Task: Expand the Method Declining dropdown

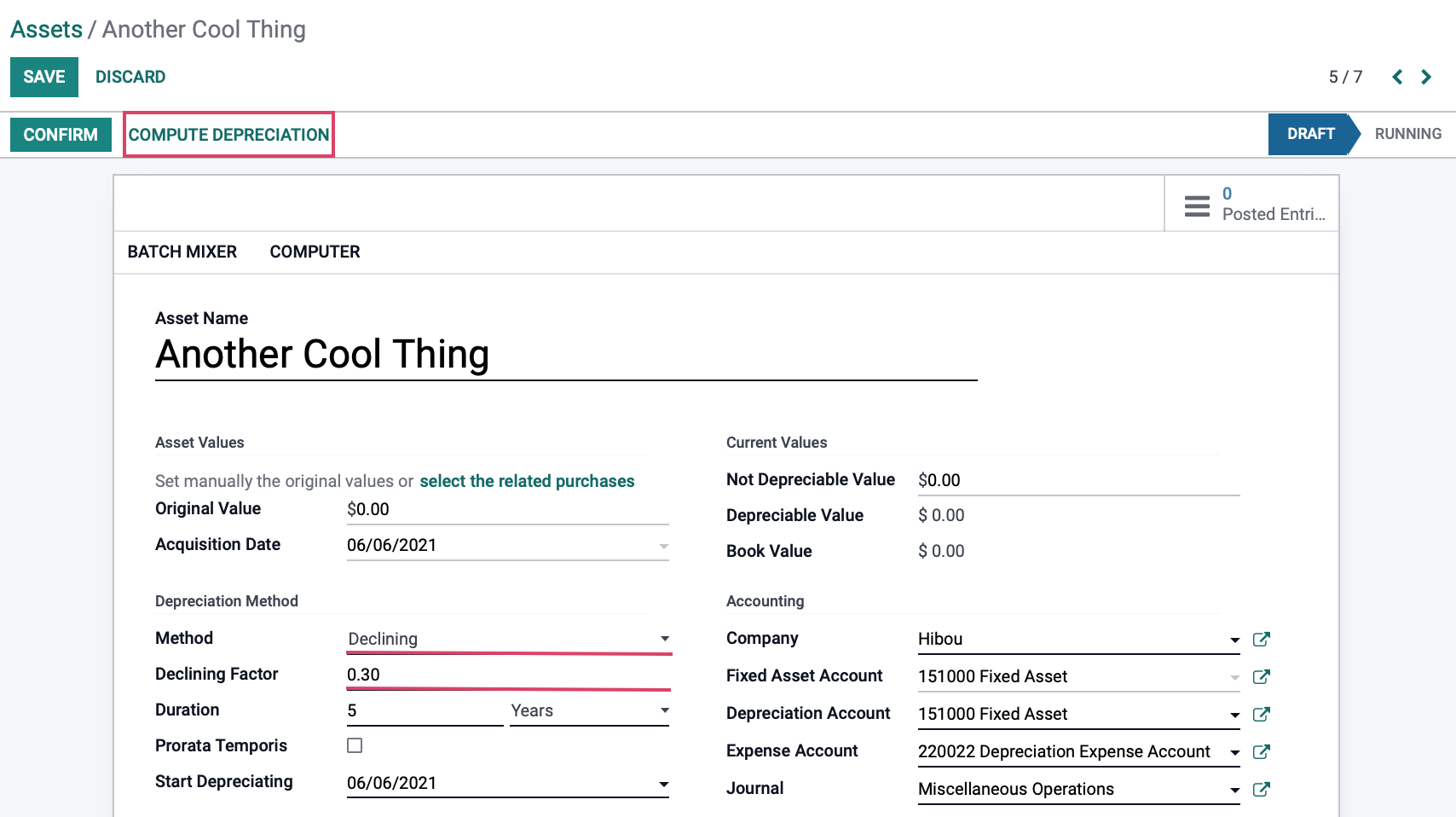Action: pyautogui.click(x=665, y=639)
